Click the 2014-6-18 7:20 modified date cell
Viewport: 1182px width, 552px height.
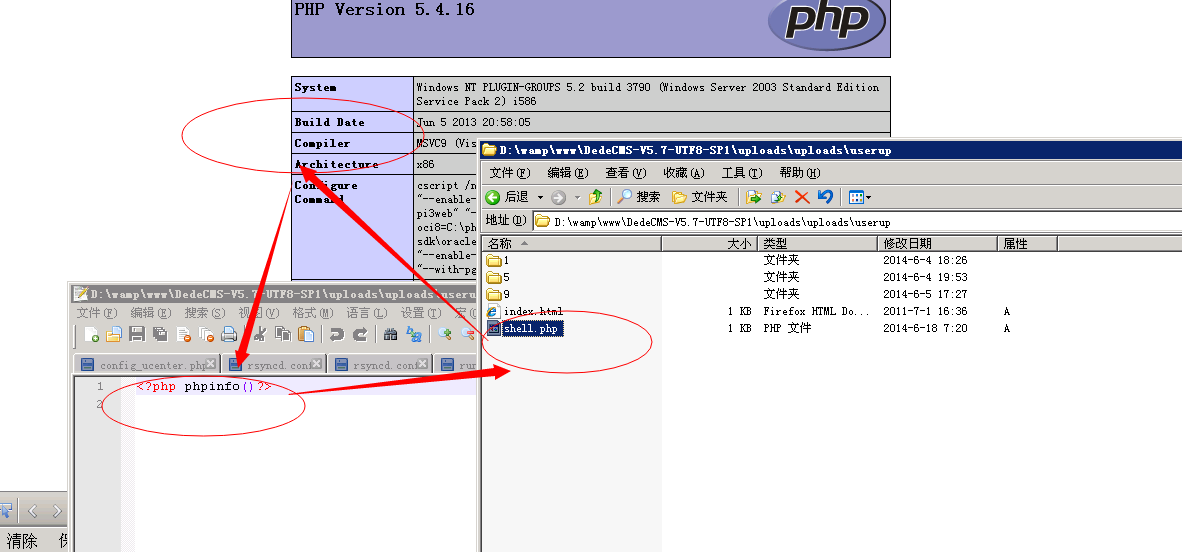[x=926, y=329]
